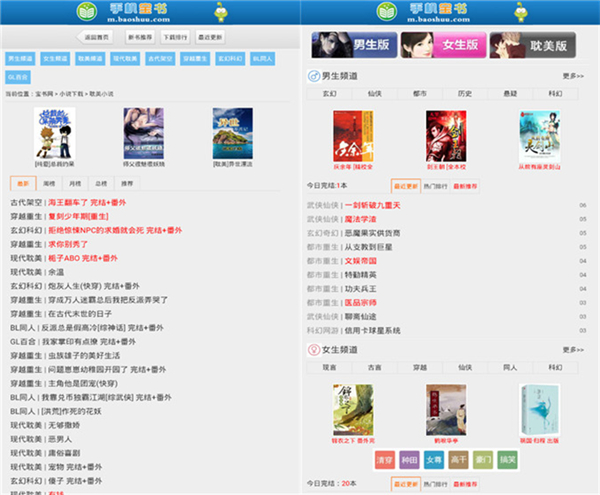
Task: Open the 男生版 banner
Action: click(354, 45)
